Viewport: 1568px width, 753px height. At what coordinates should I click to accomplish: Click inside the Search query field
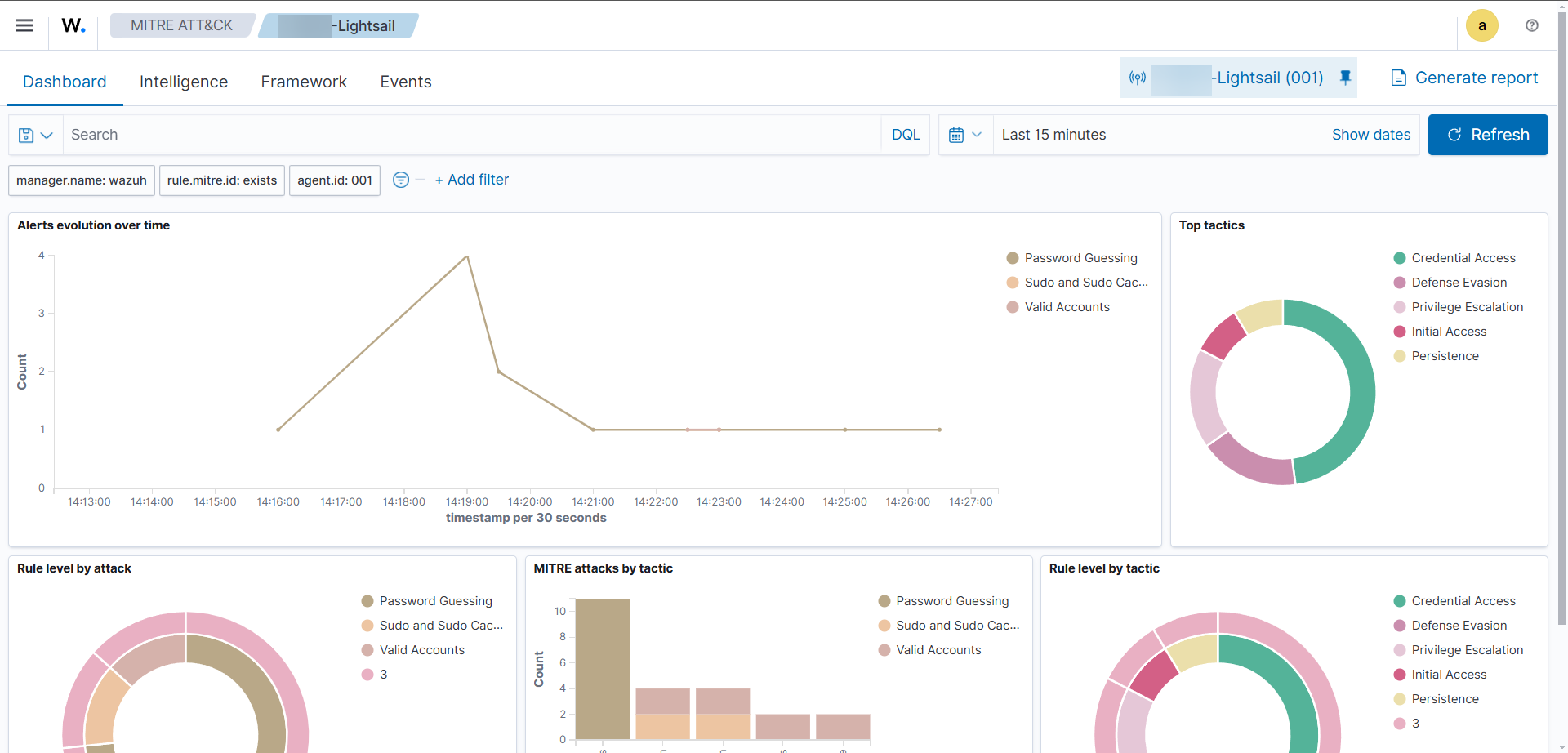[472, 135]
